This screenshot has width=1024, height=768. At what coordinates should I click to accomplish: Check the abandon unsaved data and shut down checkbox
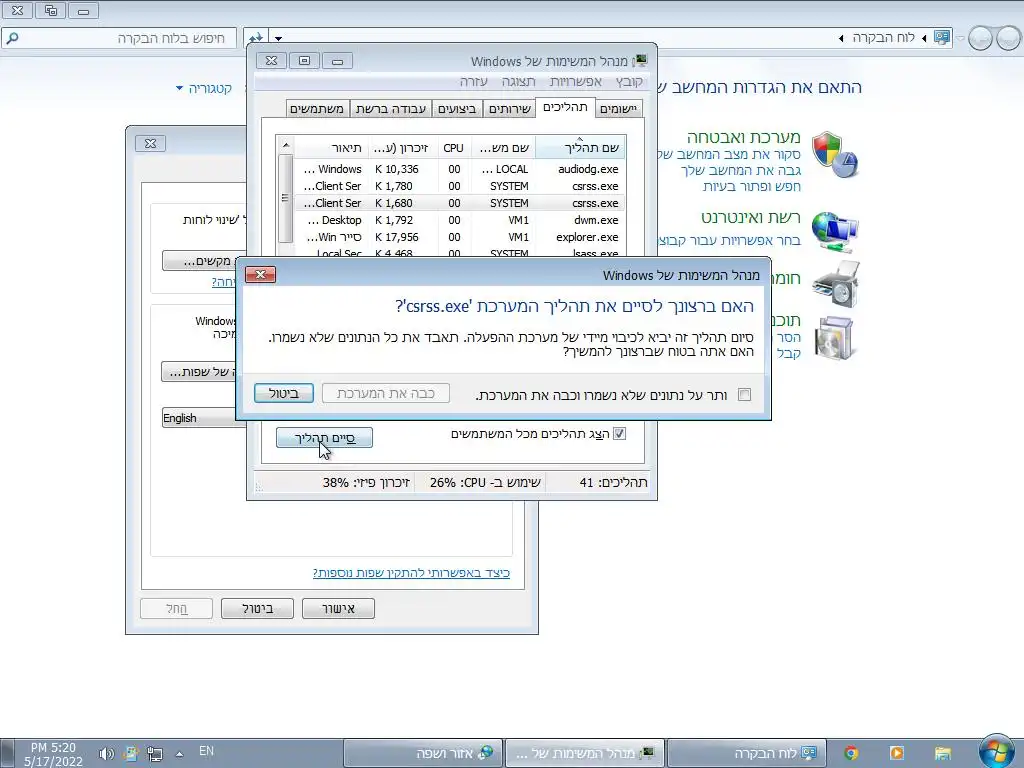(x=744, y=394)
